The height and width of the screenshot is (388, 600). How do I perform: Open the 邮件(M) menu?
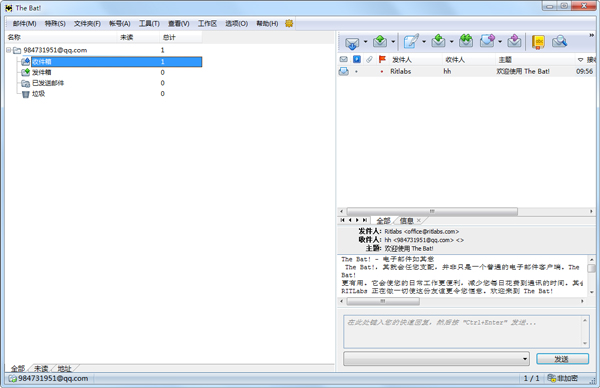tap(24, 24)
